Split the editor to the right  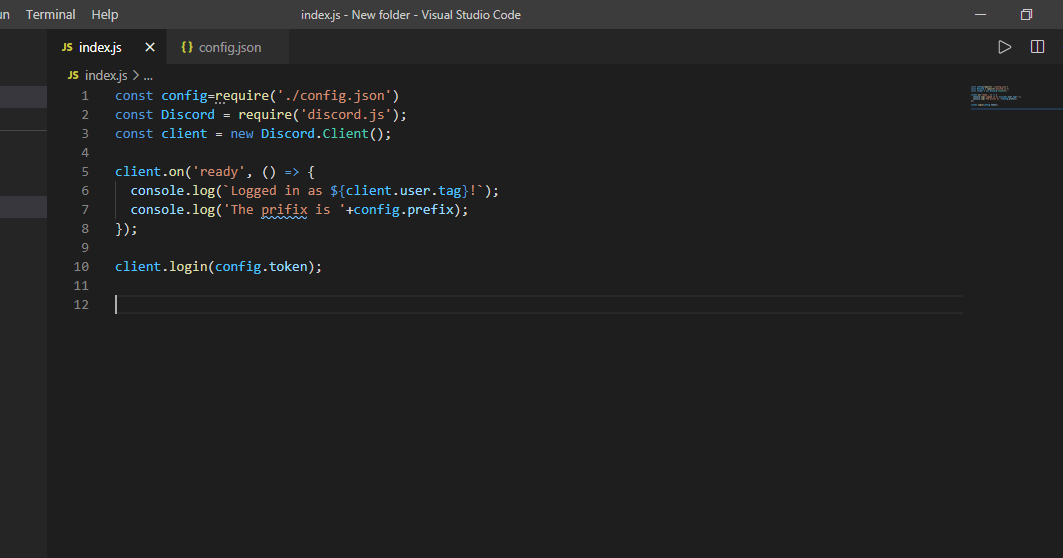click(1037, 47)
